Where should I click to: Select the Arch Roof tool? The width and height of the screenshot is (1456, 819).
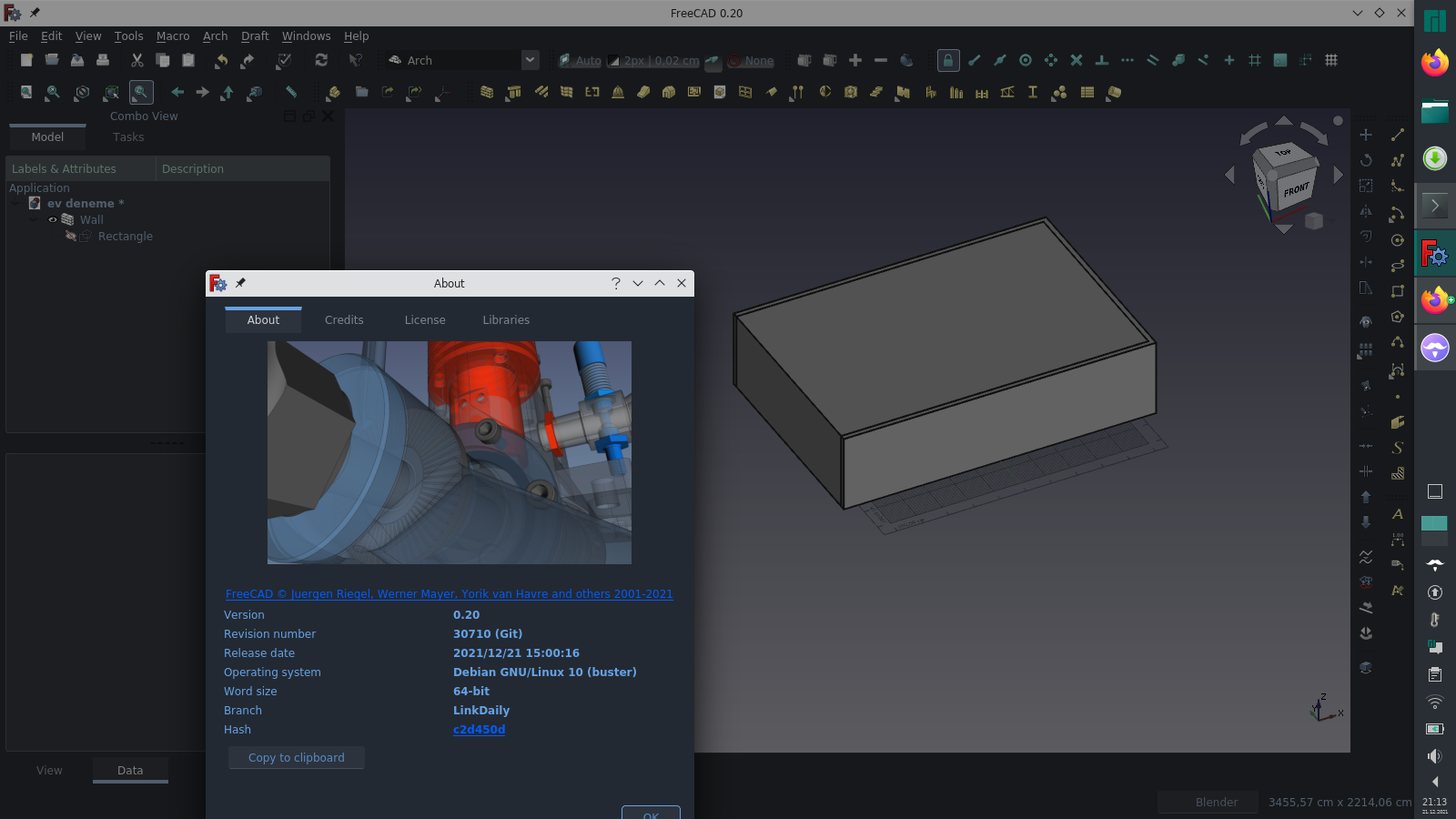643,92
